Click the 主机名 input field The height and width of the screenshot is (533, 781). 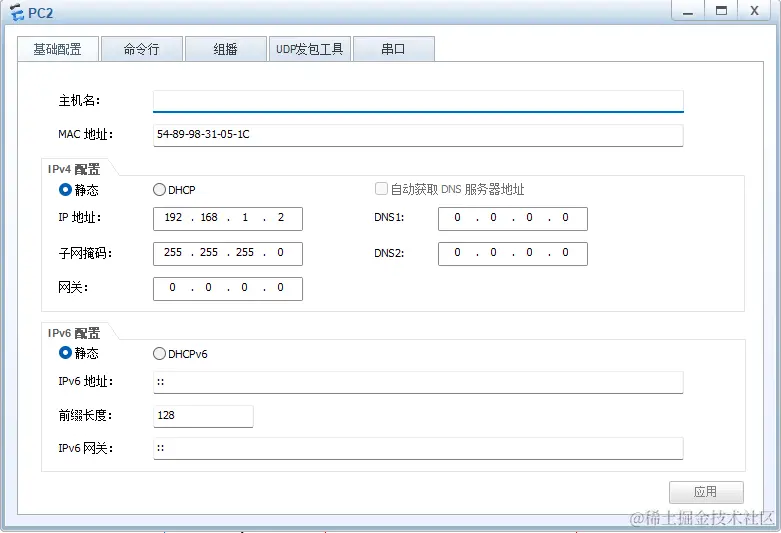[418, 101]
